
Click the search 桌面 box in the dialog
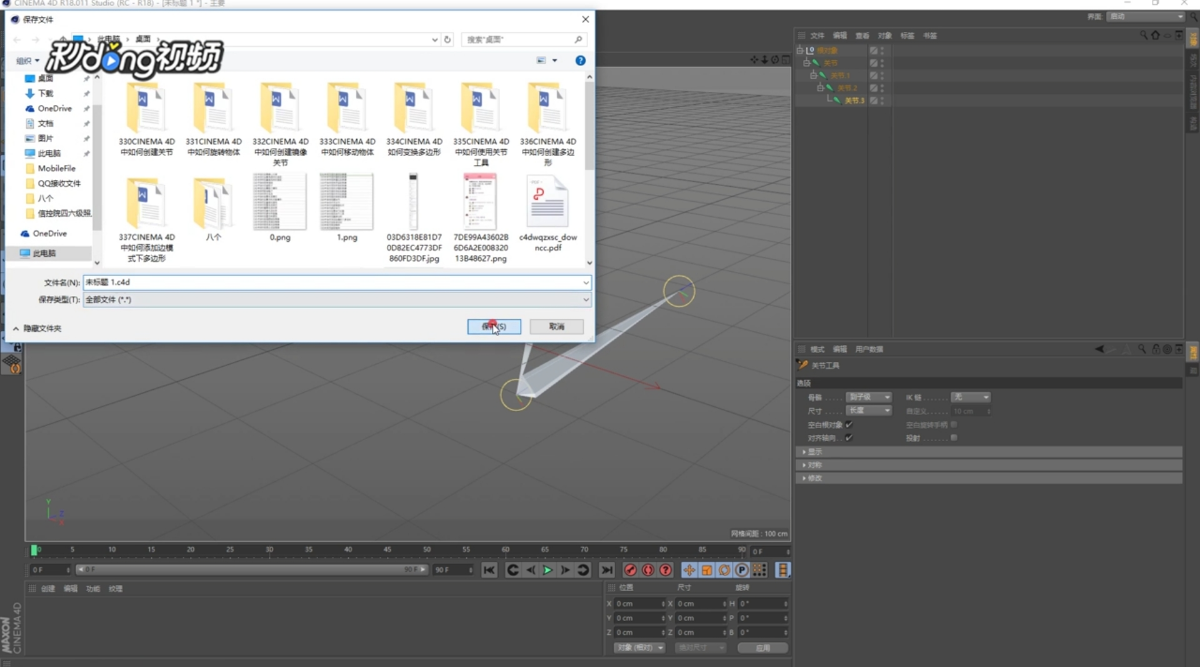pos(523,40)
